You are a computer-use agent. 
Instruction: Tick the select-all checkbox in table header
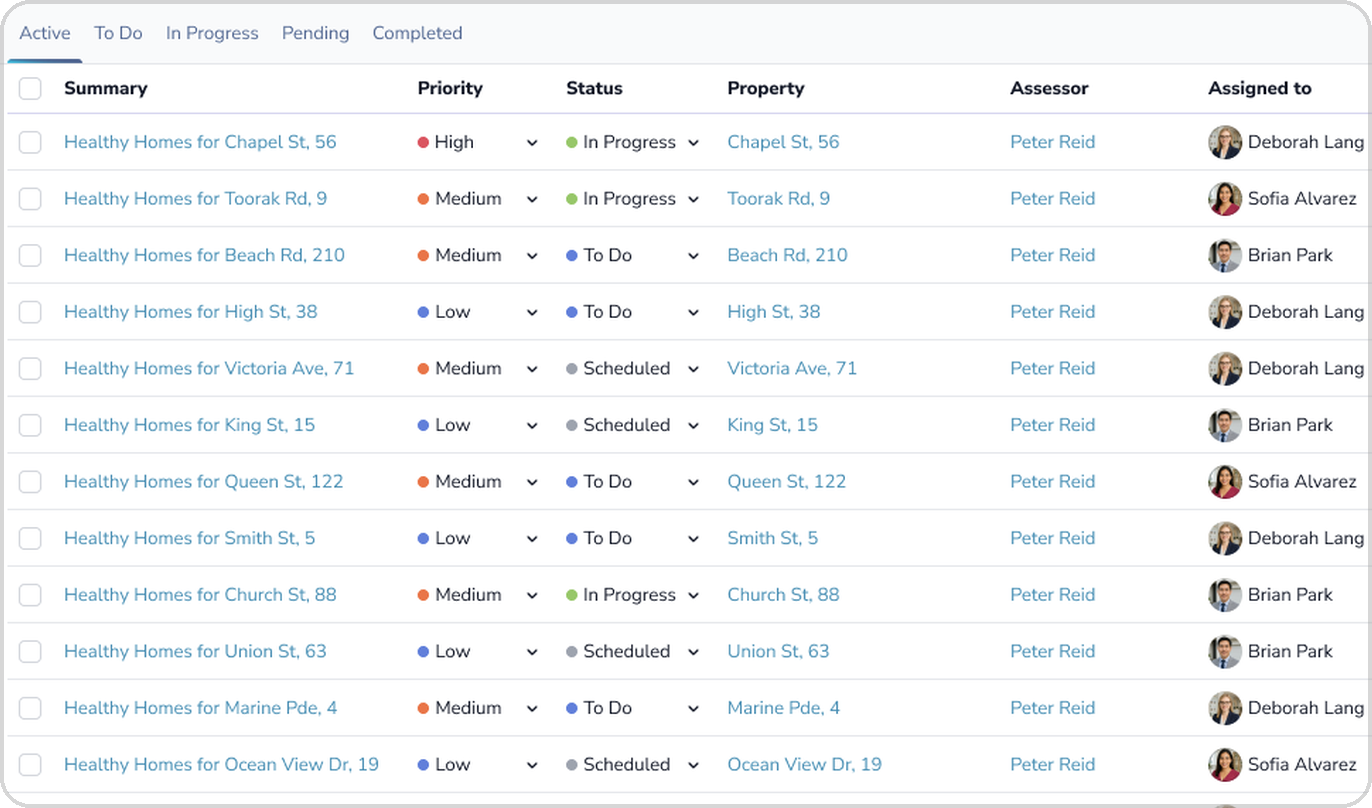click(x=30, y=88)
